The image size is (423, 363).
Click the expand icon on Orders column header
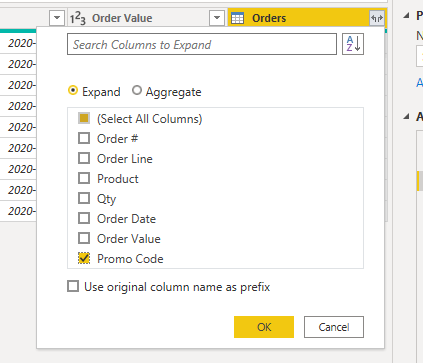377,18
